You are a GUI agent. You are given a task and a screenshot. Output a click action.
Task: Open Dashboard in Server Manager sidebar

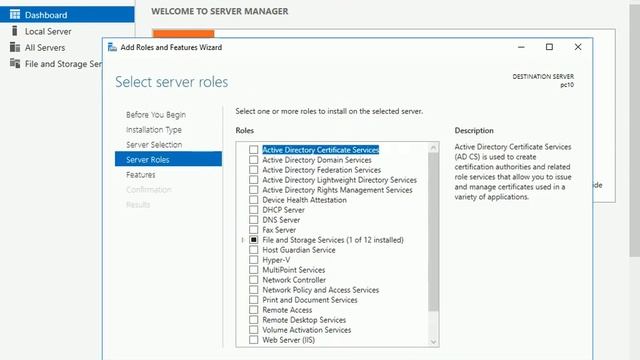pyautogui.click(x=67, y=15)
